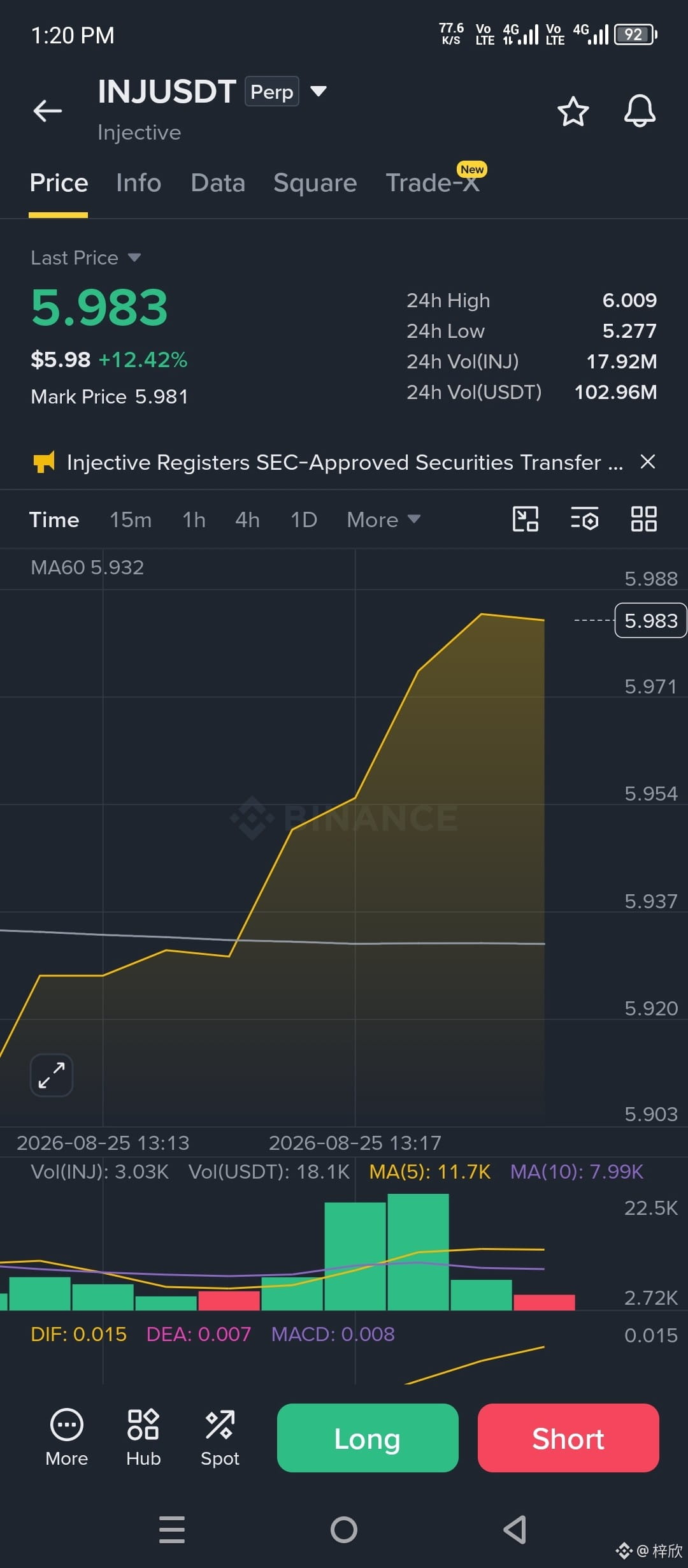This screenshot has height=1568, width=688.
Task: Open the Hub shortcut
Action: click(143, 1437)
